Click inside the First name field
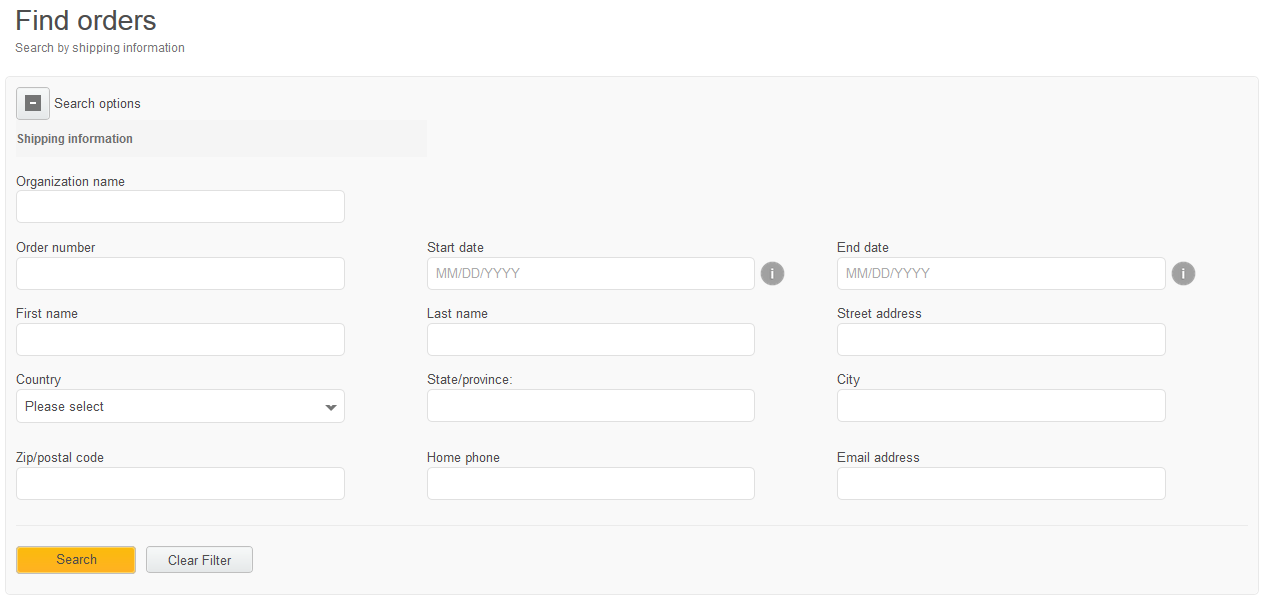Viewport: 1262px width, 596px height. [x=180, y=339]
